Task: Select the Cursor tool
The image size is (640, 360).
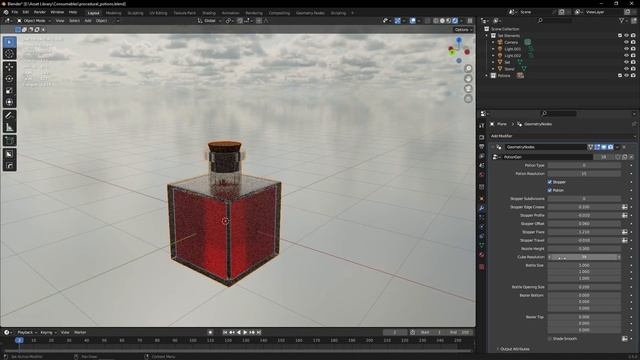Action: 9,53
